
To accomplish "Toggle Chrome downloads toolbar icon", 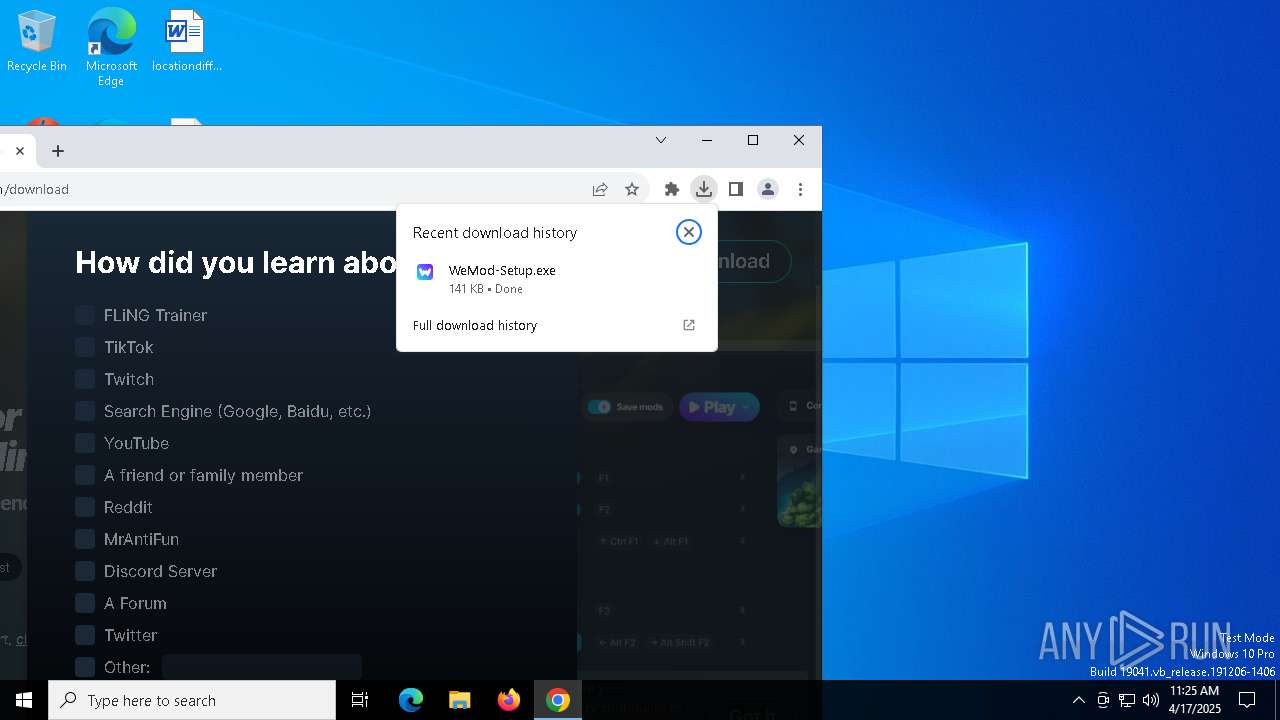I will click(x=704, y=189).
